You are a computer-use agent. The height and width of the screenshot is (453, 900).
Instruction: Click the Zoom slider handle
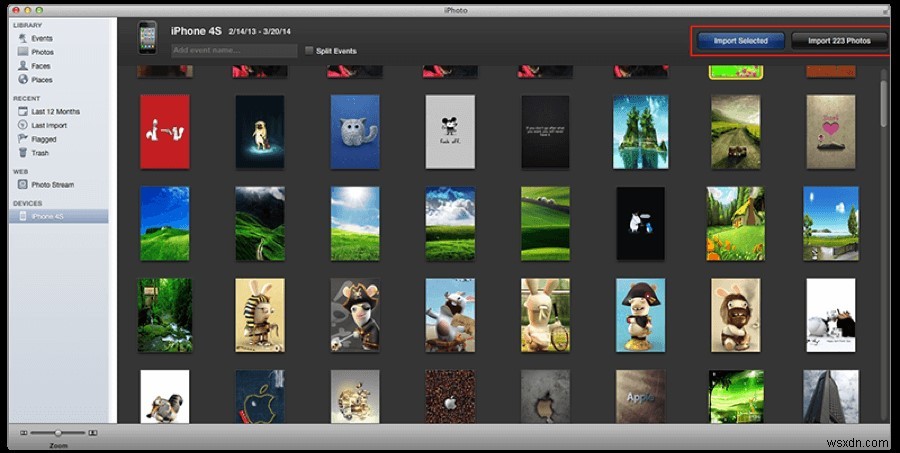click(57, 432)
